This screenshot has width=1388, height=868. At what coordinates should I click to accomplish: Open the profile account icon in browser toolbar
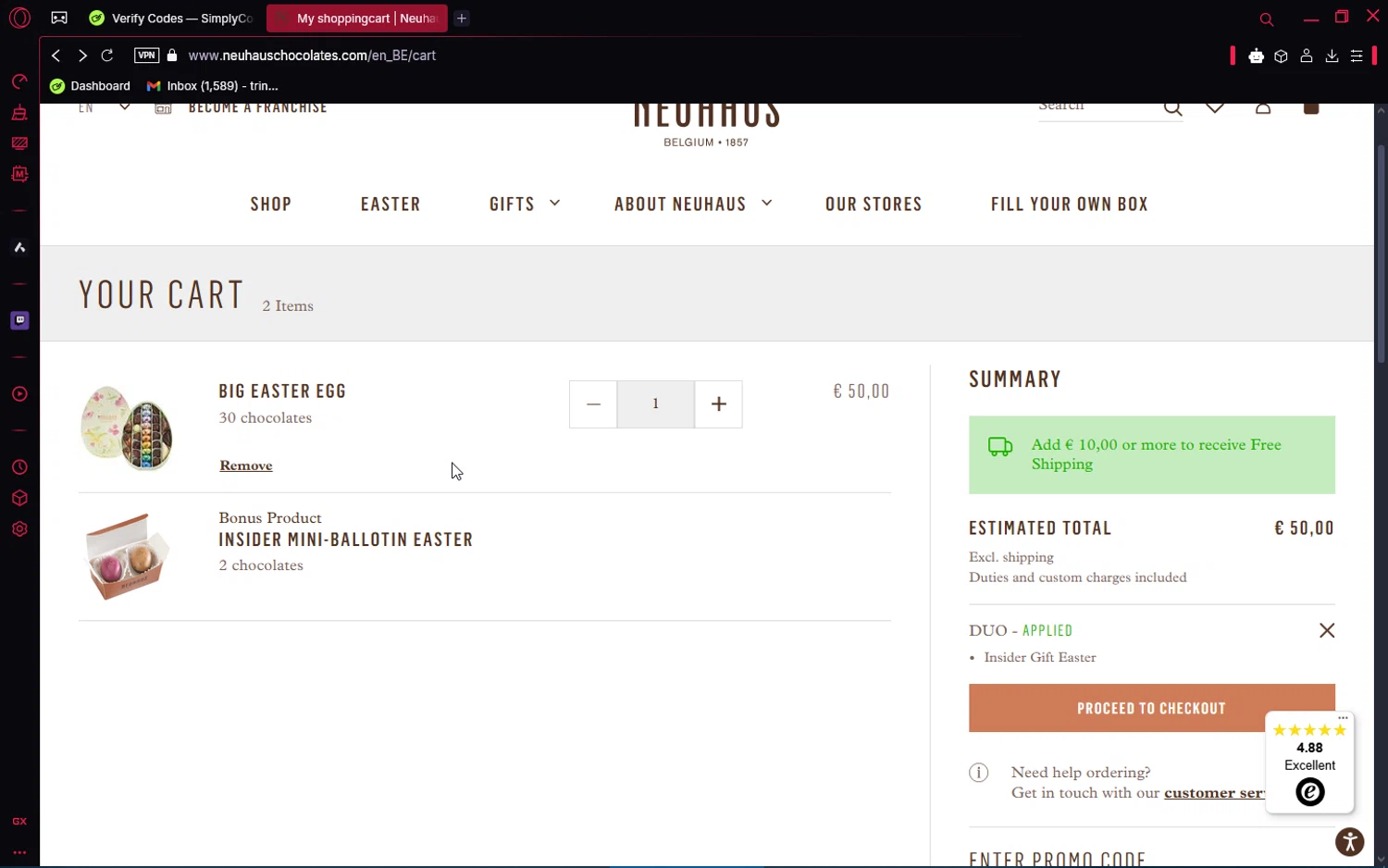coord(1307,56)
